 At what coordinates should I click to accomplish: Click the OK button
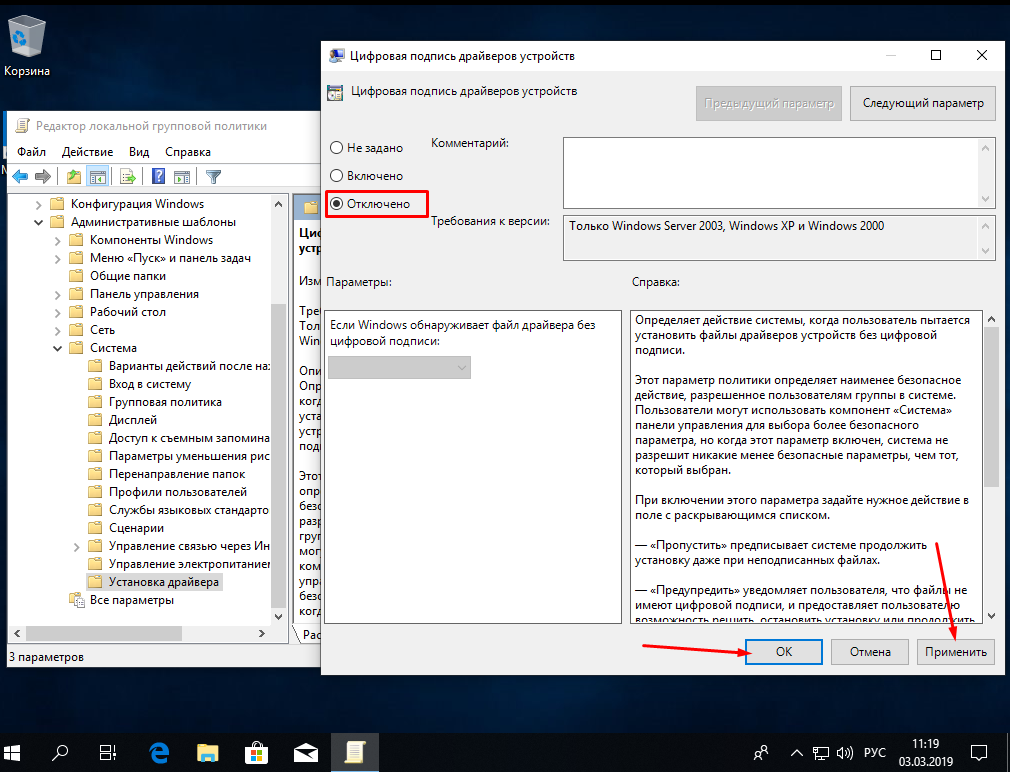[x=784, y=652]
